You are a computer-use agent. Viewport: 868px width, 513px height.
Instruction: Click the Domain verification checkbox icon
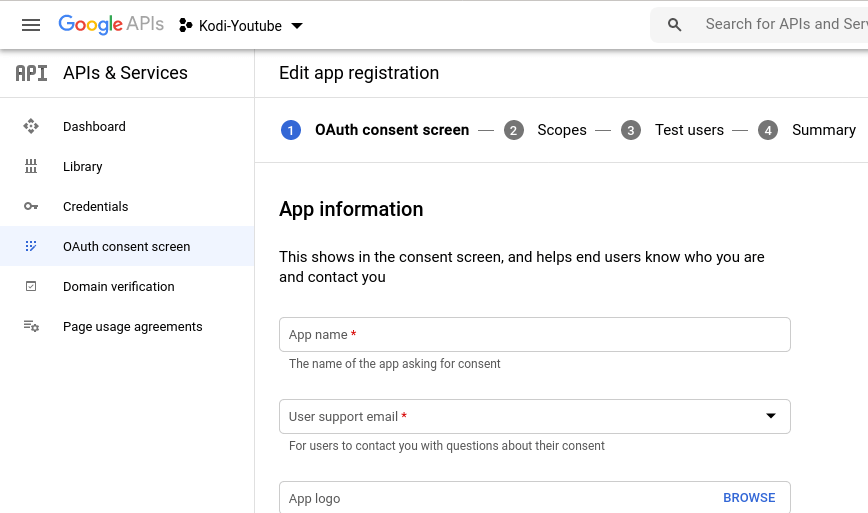[x=31, y=287]
